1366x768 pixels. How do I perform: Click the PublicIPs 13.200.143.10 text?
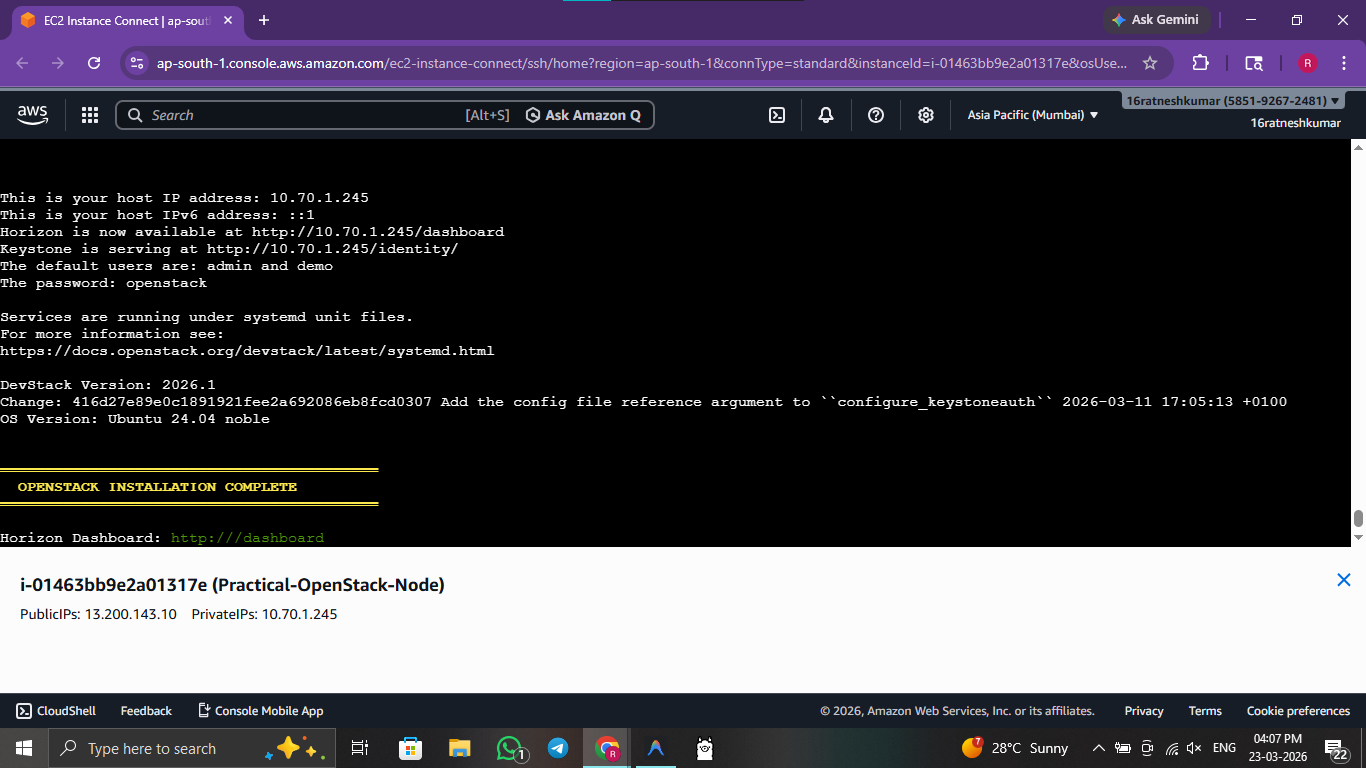pos(98,614)
